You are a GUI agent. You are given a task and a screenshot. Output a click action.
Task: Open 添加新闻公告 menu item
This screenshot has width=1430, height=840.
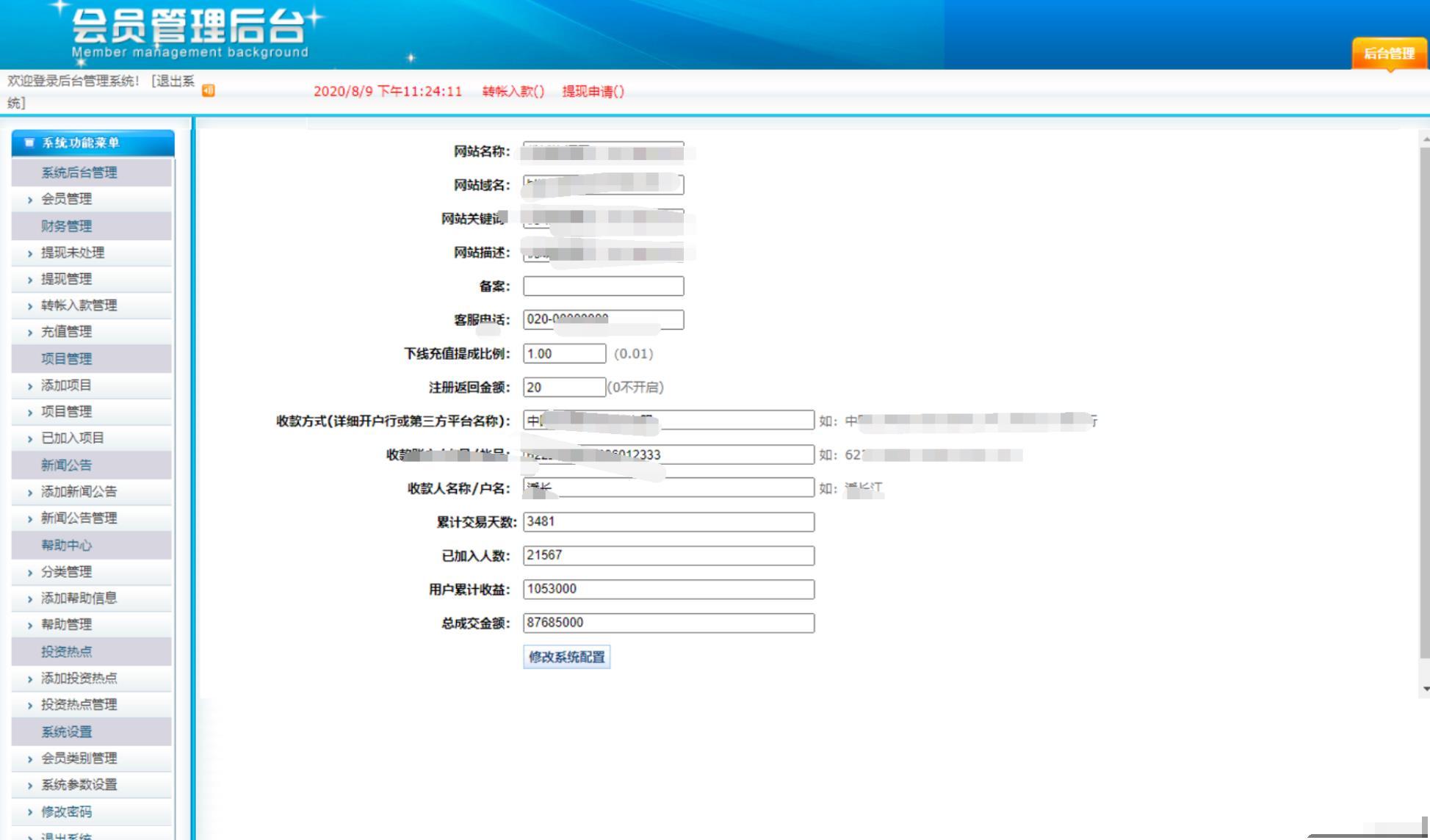click(x=79, y=492)
